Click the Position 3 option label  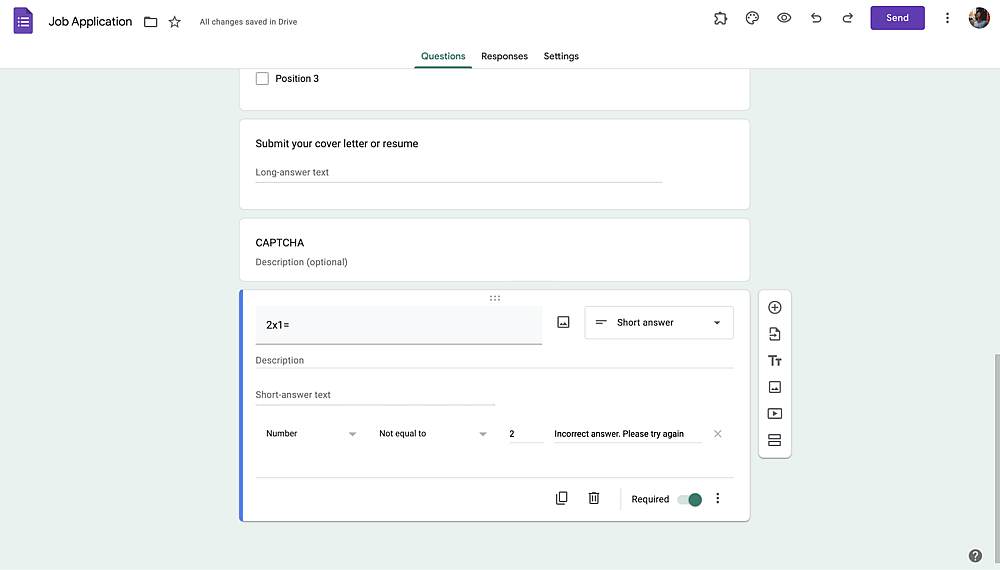click(297, 78)
